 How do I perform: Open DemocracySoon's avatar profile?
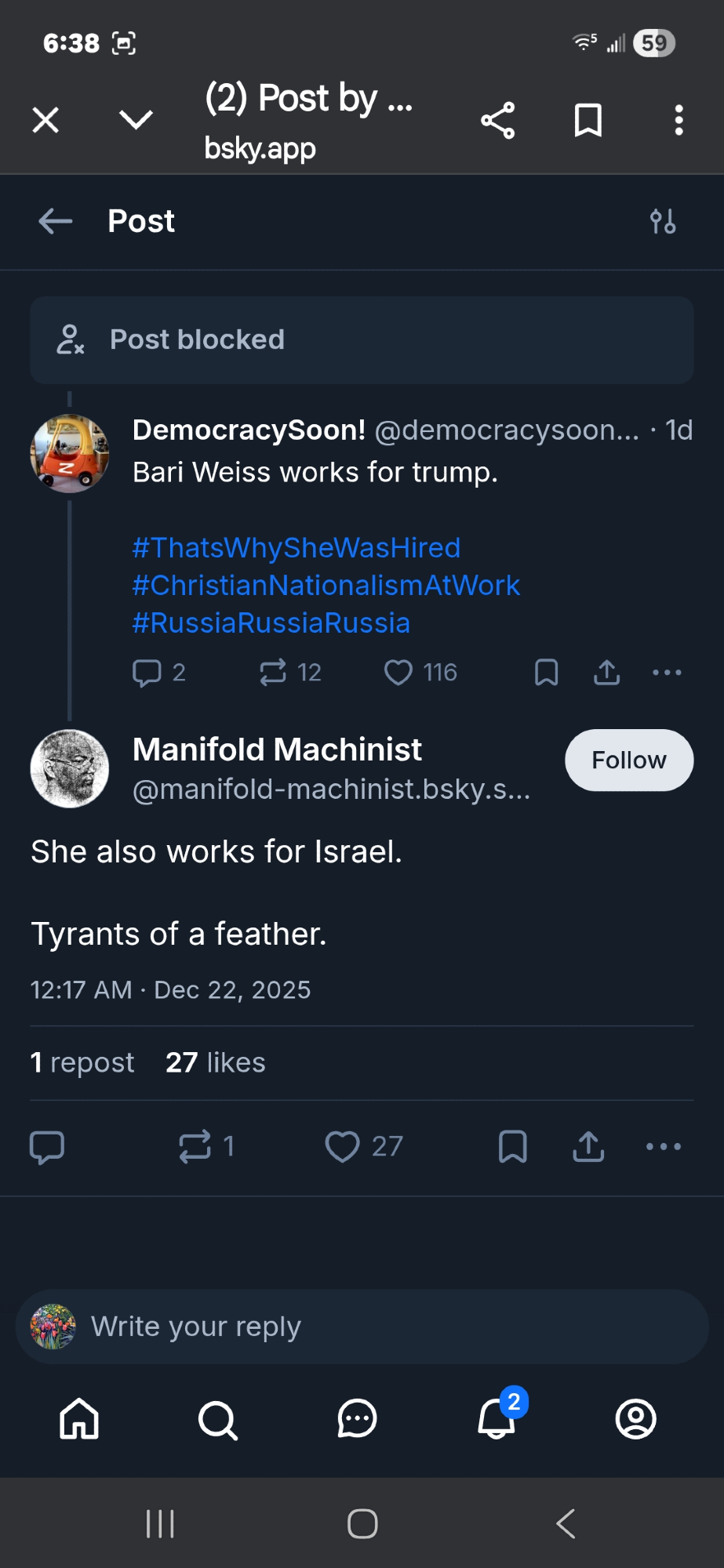[69, 453]
